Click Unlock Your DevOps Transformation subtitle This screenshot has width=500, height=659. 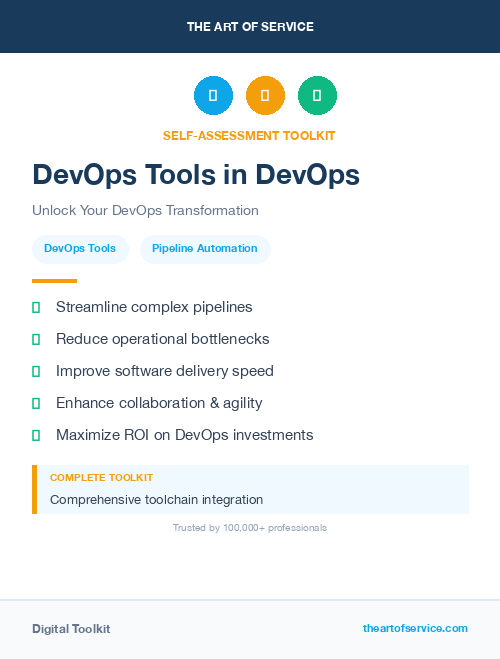(145, 210)
